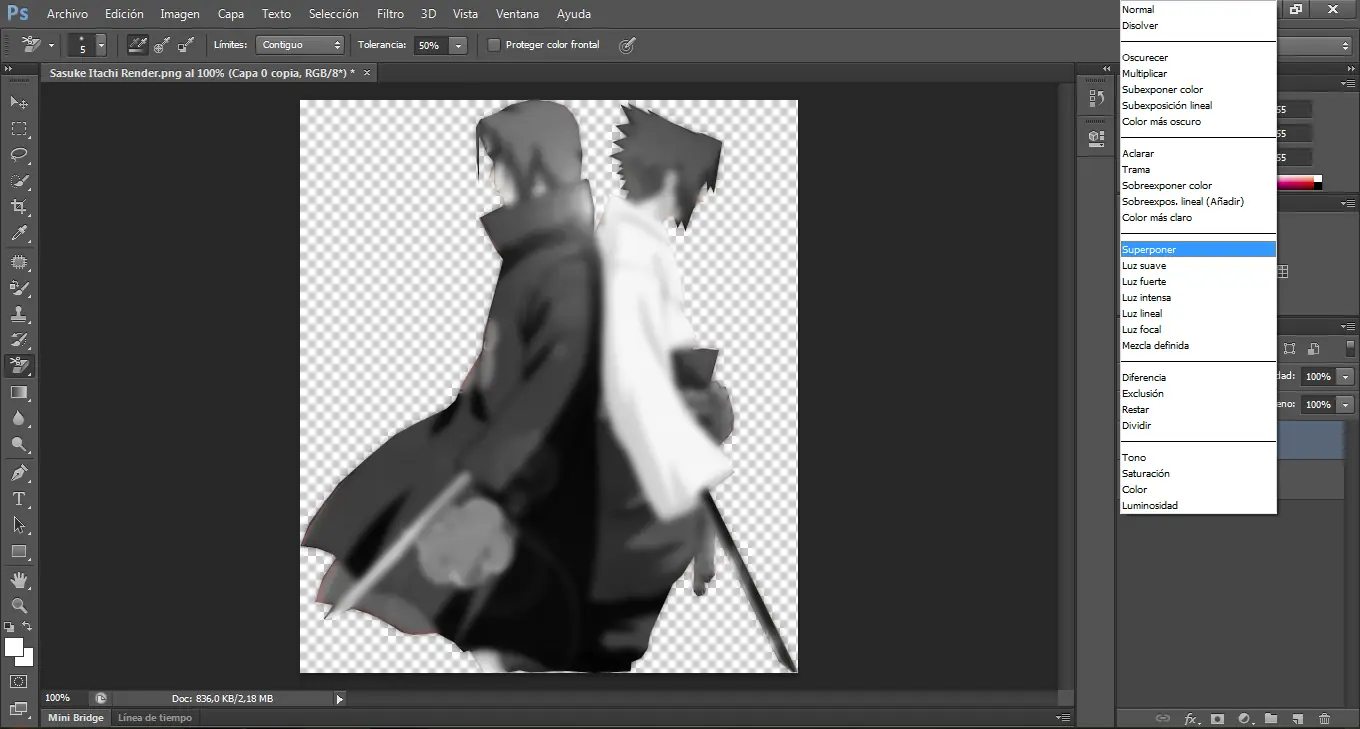Set the background color swatch

[x=27, y=659]
